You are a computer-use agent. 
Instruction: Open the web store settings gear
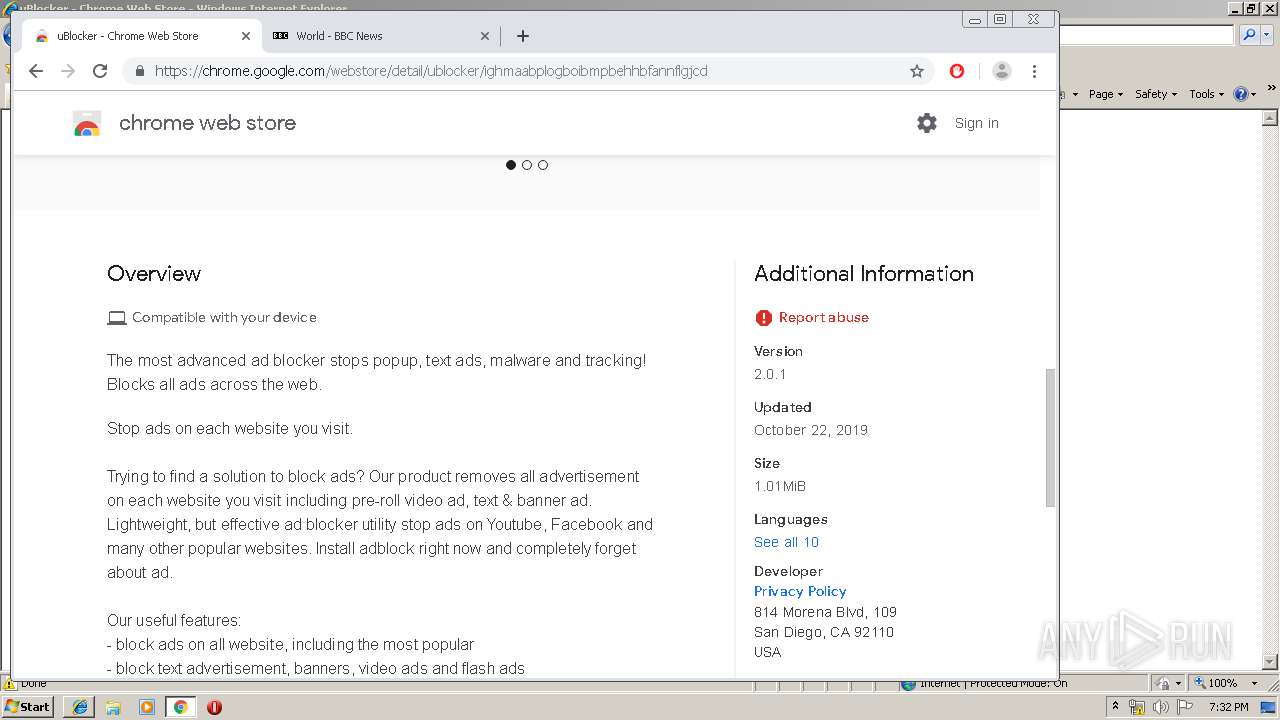(927, 123)
